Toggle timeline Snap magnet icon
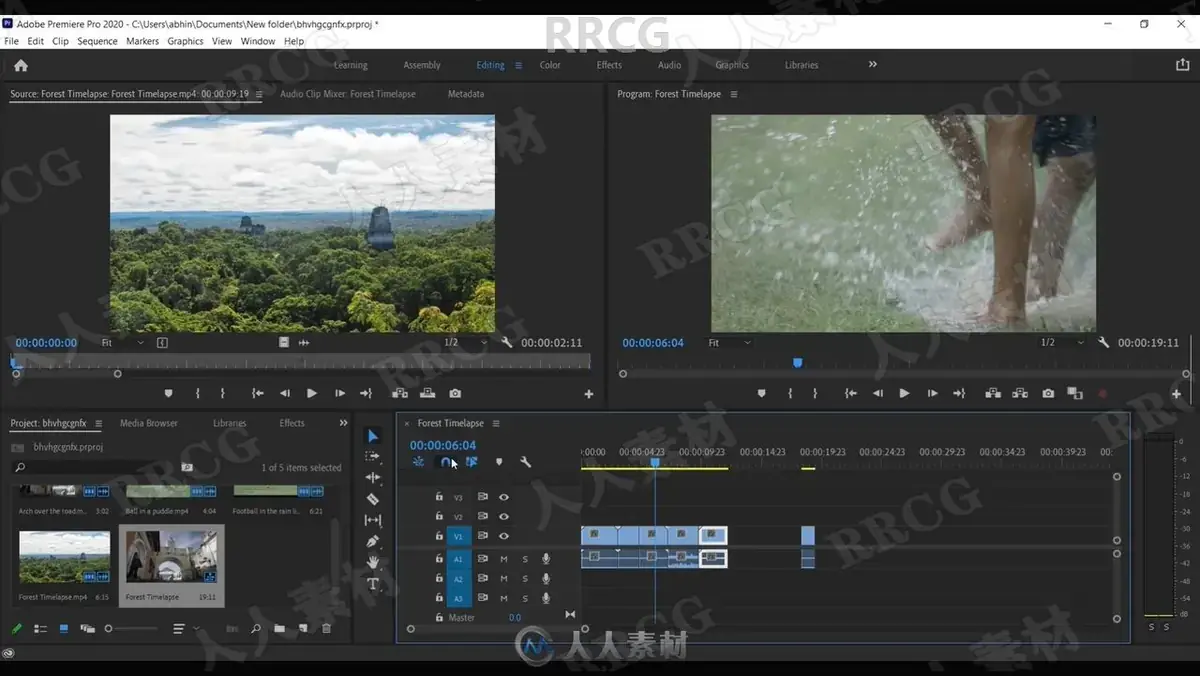The height and width of the screenshot is (676, 1200). click(x=446, y=462)
